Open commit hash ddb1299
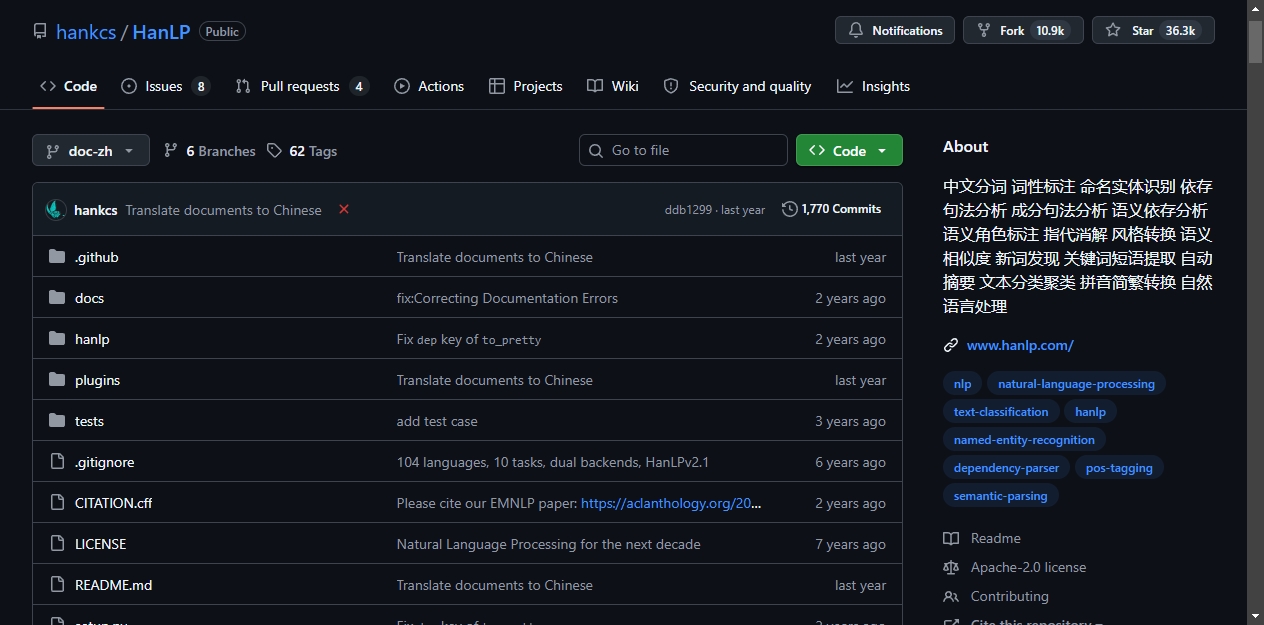 (688, 210)
